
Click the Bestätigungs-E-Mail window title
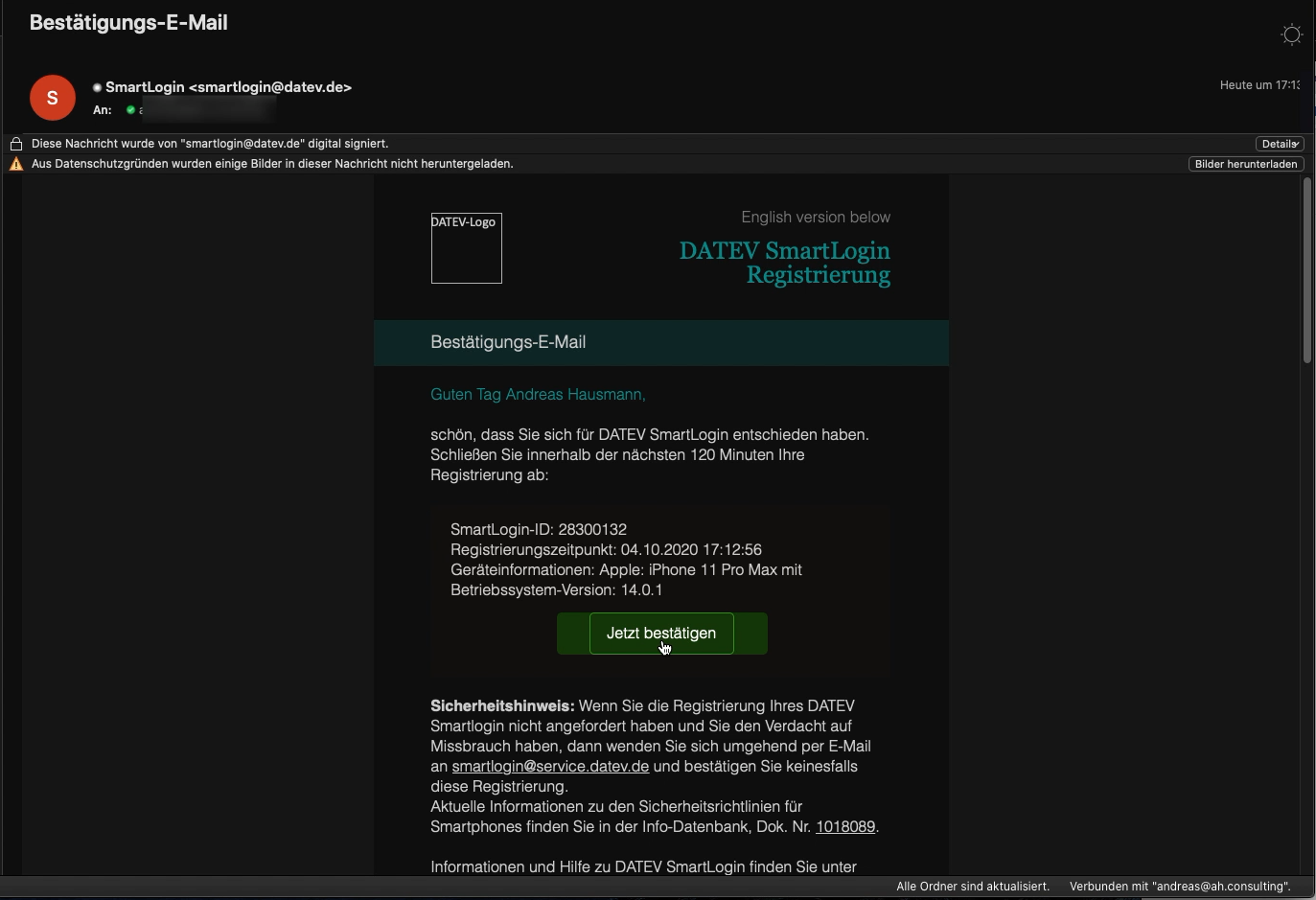[128, 22]
